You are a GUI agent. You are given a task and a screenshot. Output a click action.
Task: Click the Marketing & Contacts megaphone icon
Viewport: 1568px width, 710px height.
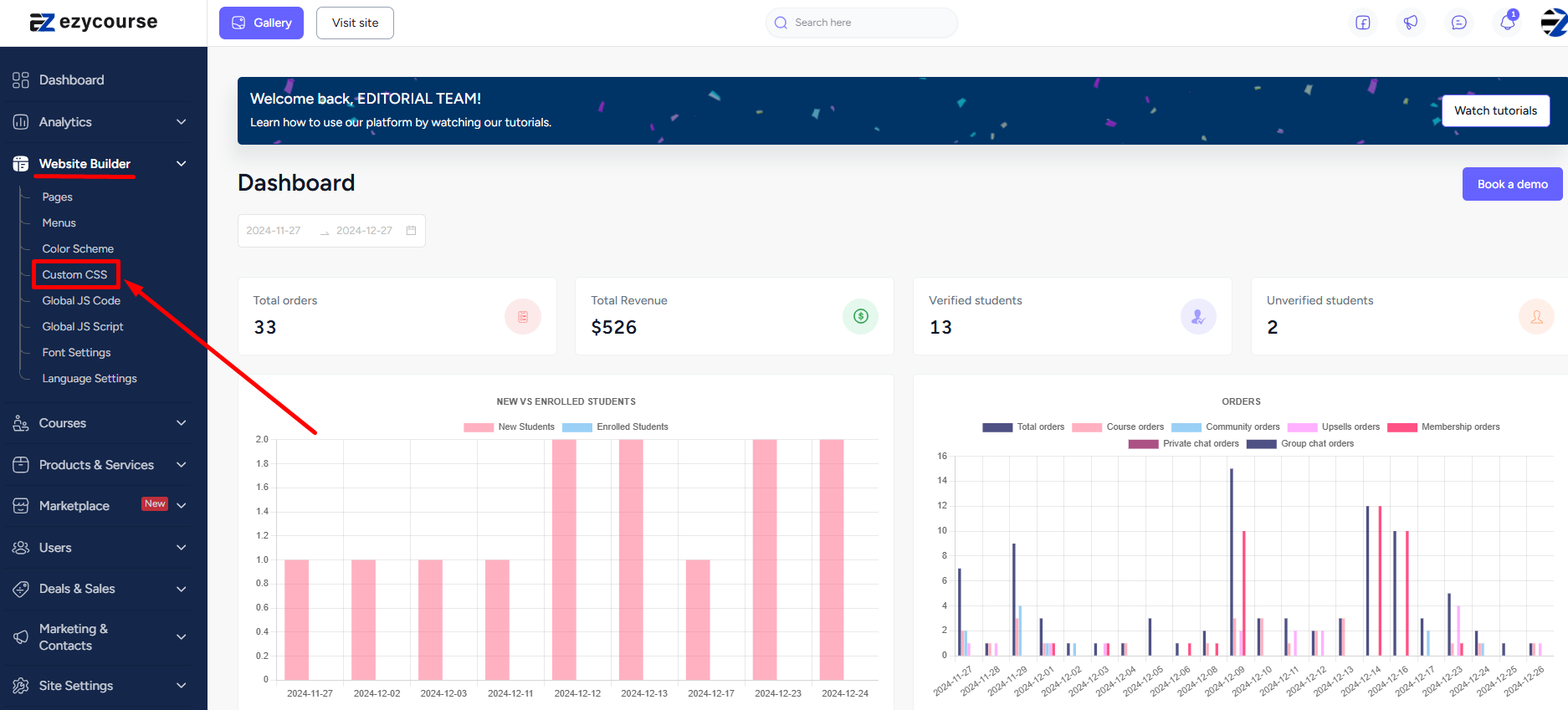click(21, 637)
